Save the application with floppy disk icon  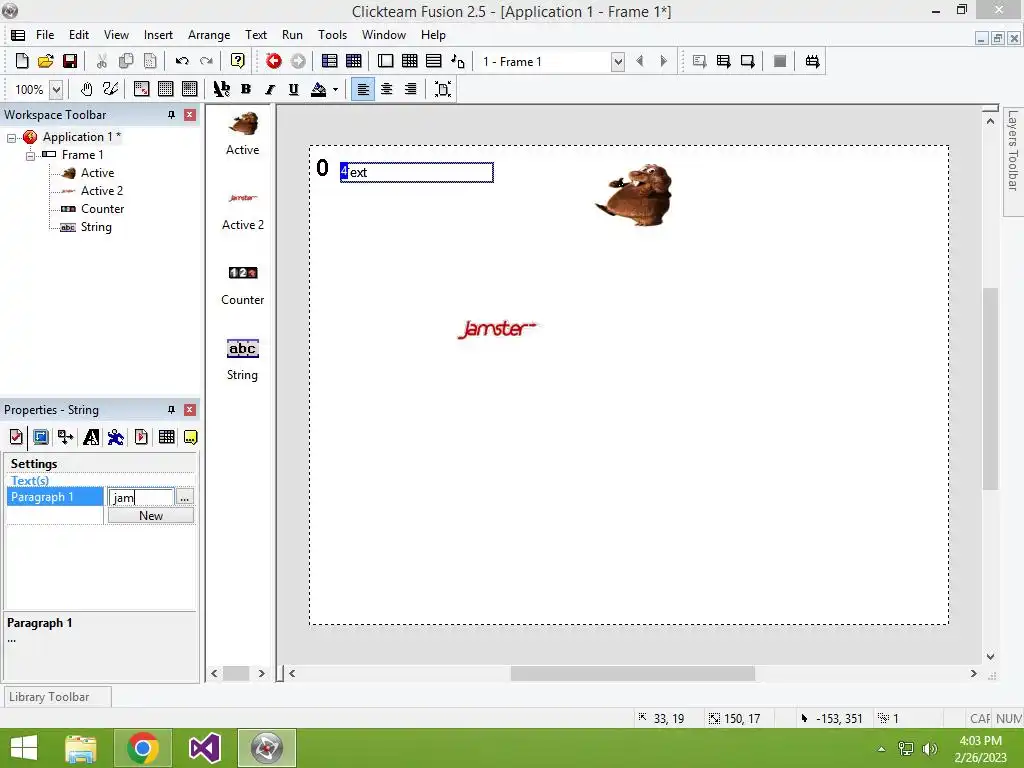click(70, 61)
